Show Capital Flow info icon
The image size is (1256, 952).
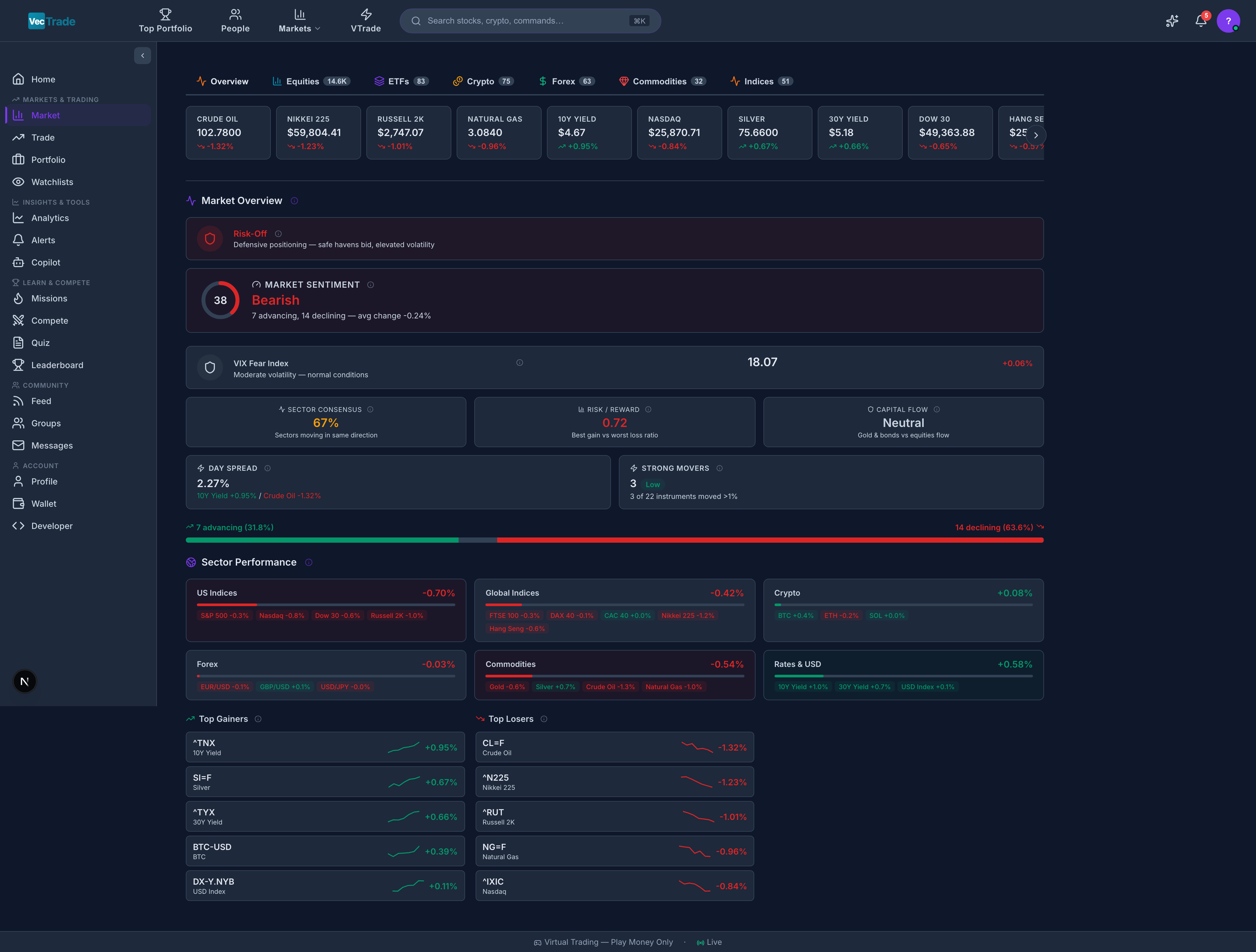click(936, 409)
